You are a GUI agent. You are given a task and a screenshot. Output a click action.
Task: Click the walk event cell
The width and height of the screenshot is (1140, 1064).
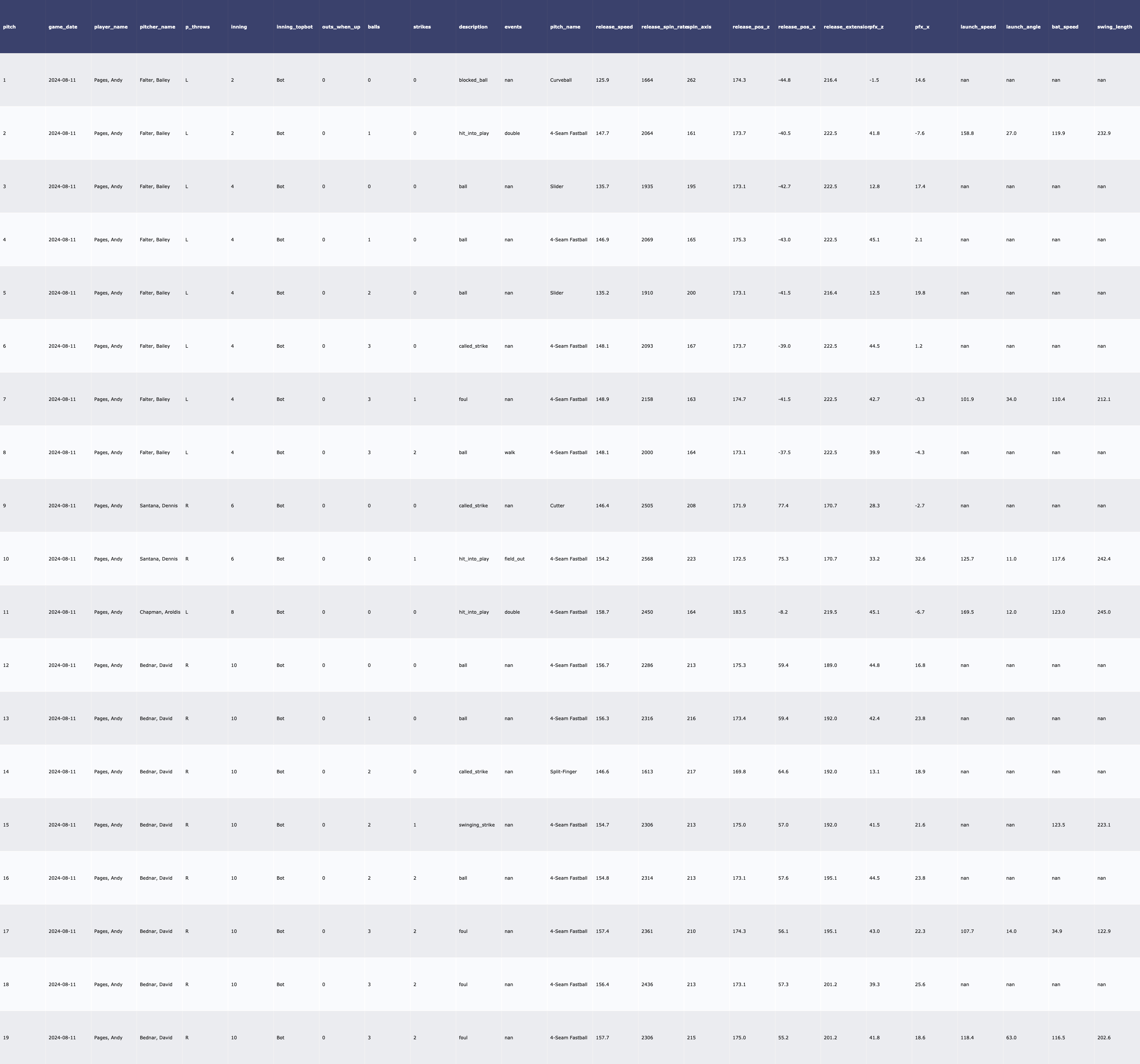[x=509, y=453]
